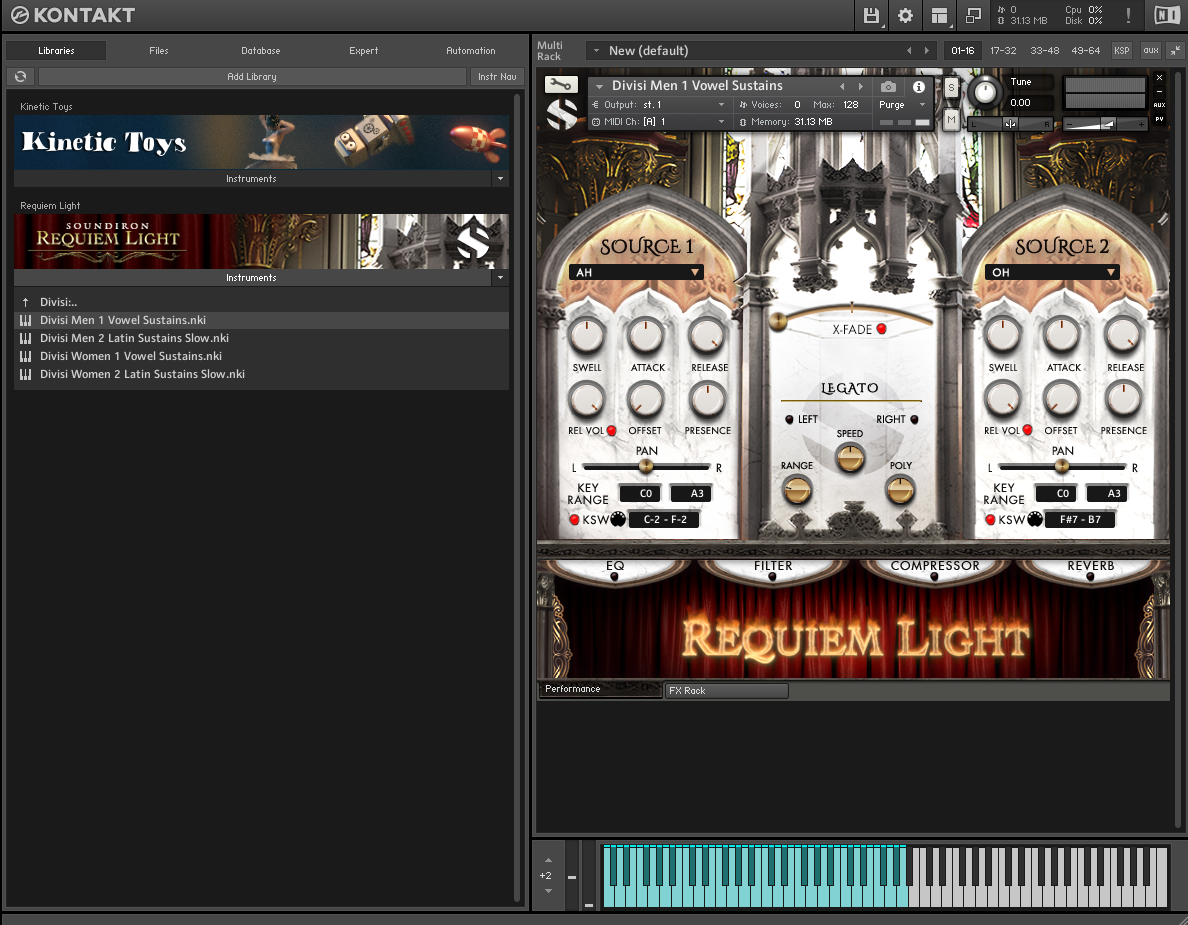
Task: Go up a folder from Divisi
Action: pyautogui.click(x=26, y=302)
